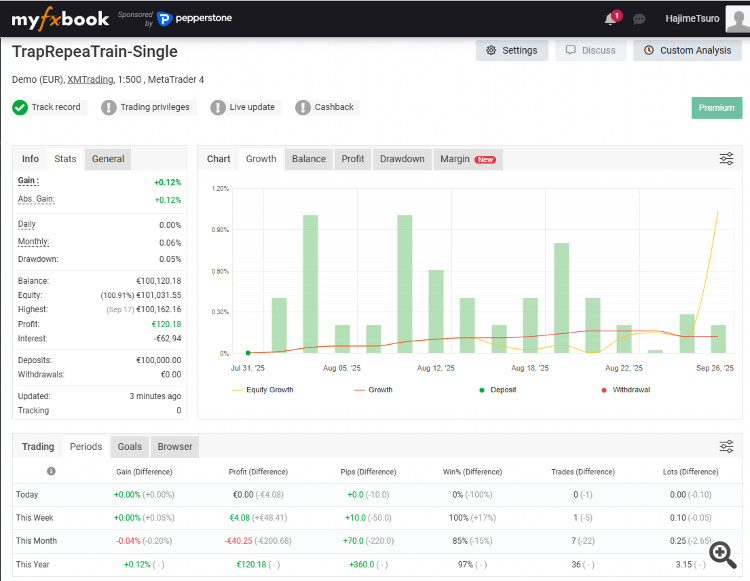The image size is (750, 581).
Task: Click the Today row label
Action: coord(27,494)
